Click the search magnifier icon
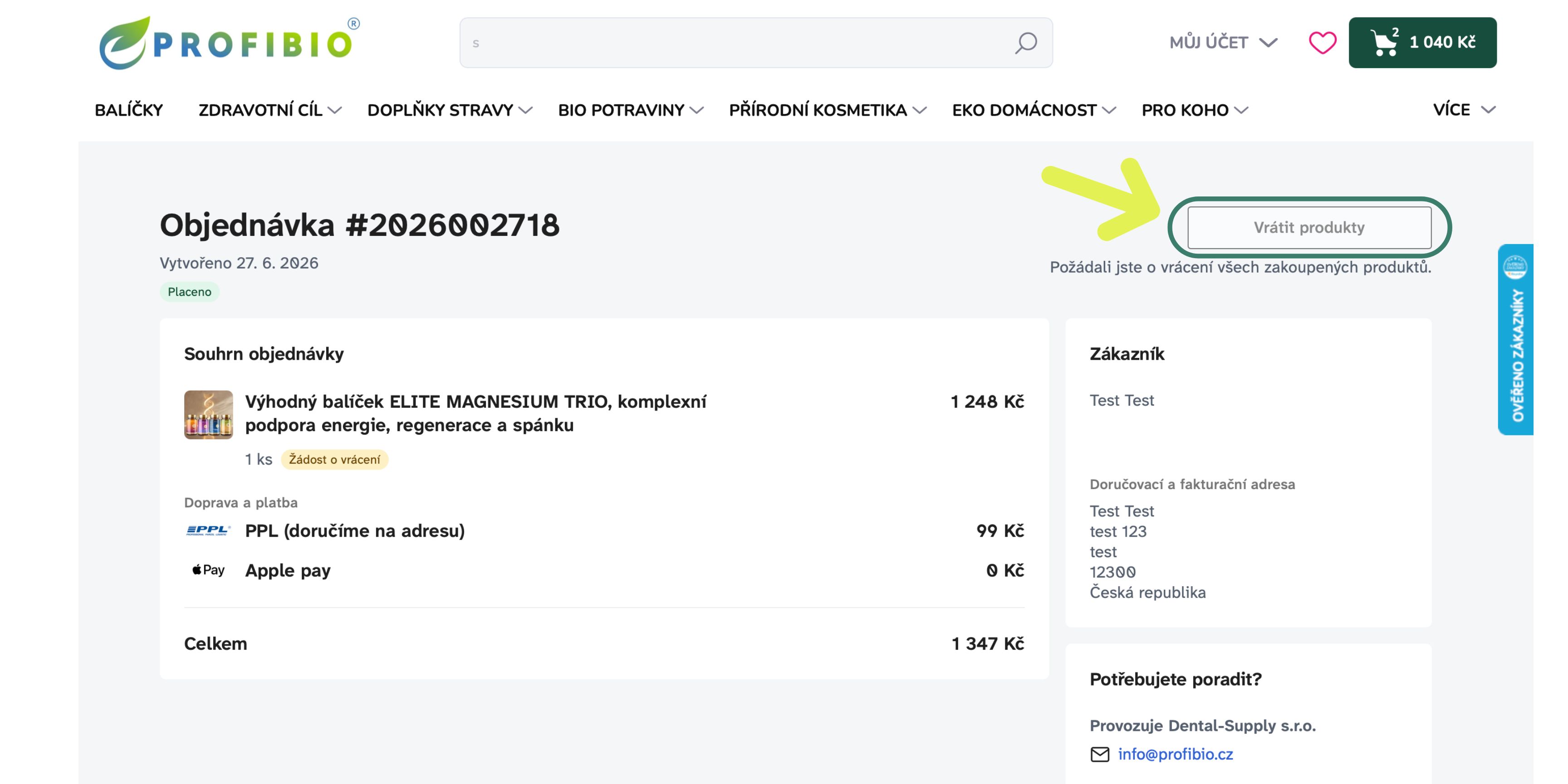1568x784 pixels. [1026, 43]
